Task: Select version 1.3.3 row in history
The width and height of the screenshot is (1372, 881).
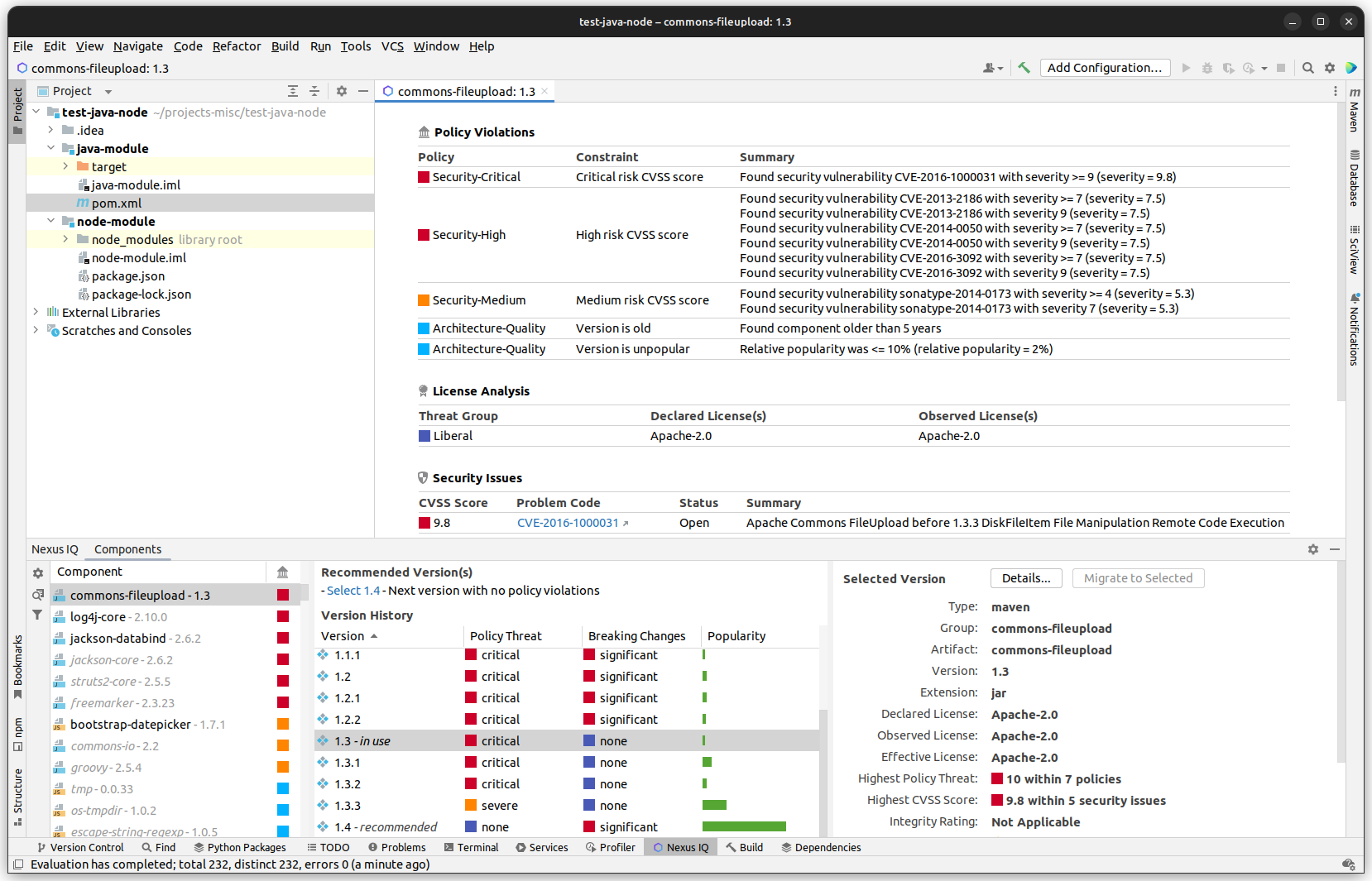Action: (567, 805)
